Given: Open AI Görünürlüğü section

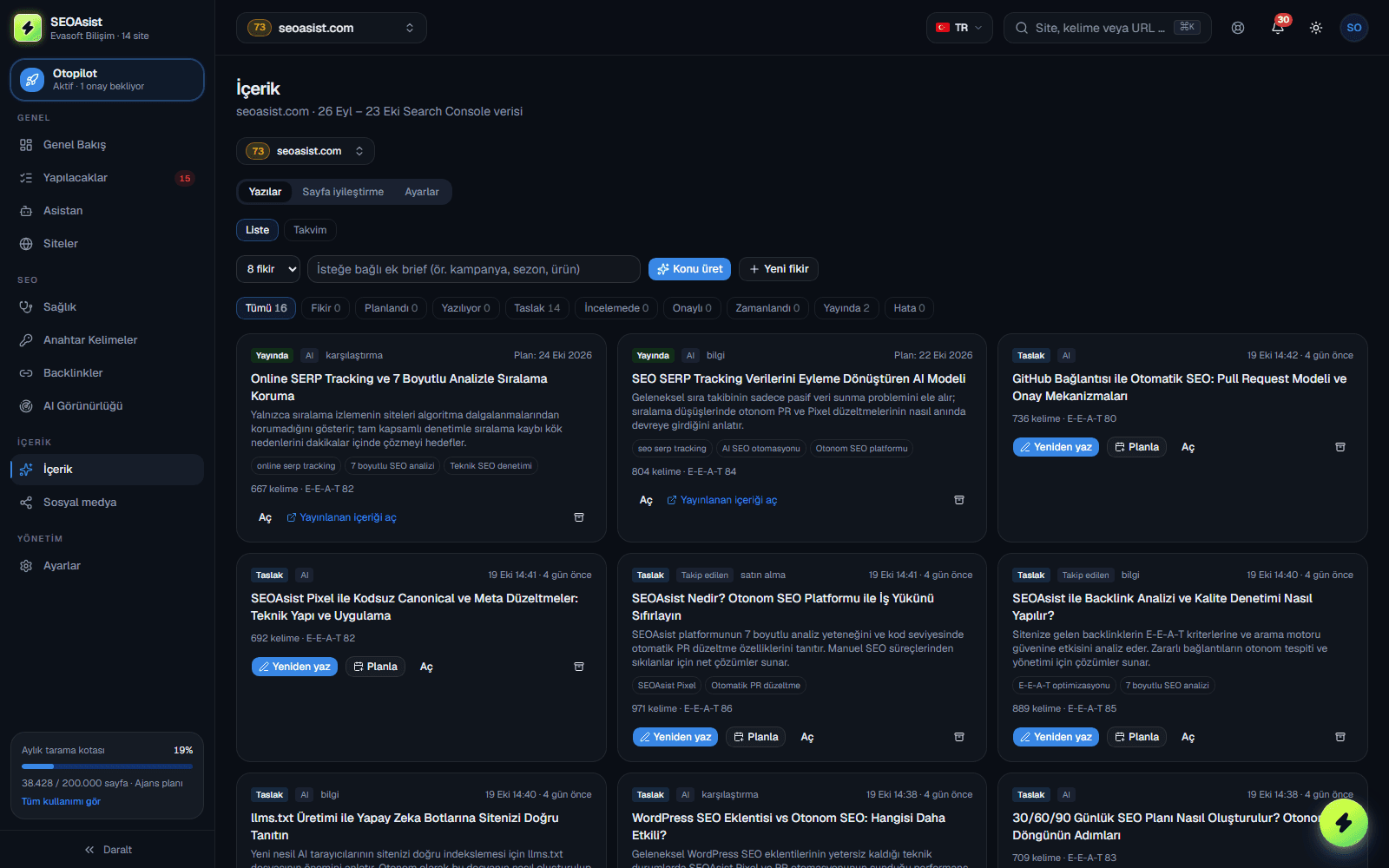Looking at the screenshot, I should [x=107, y=406].
